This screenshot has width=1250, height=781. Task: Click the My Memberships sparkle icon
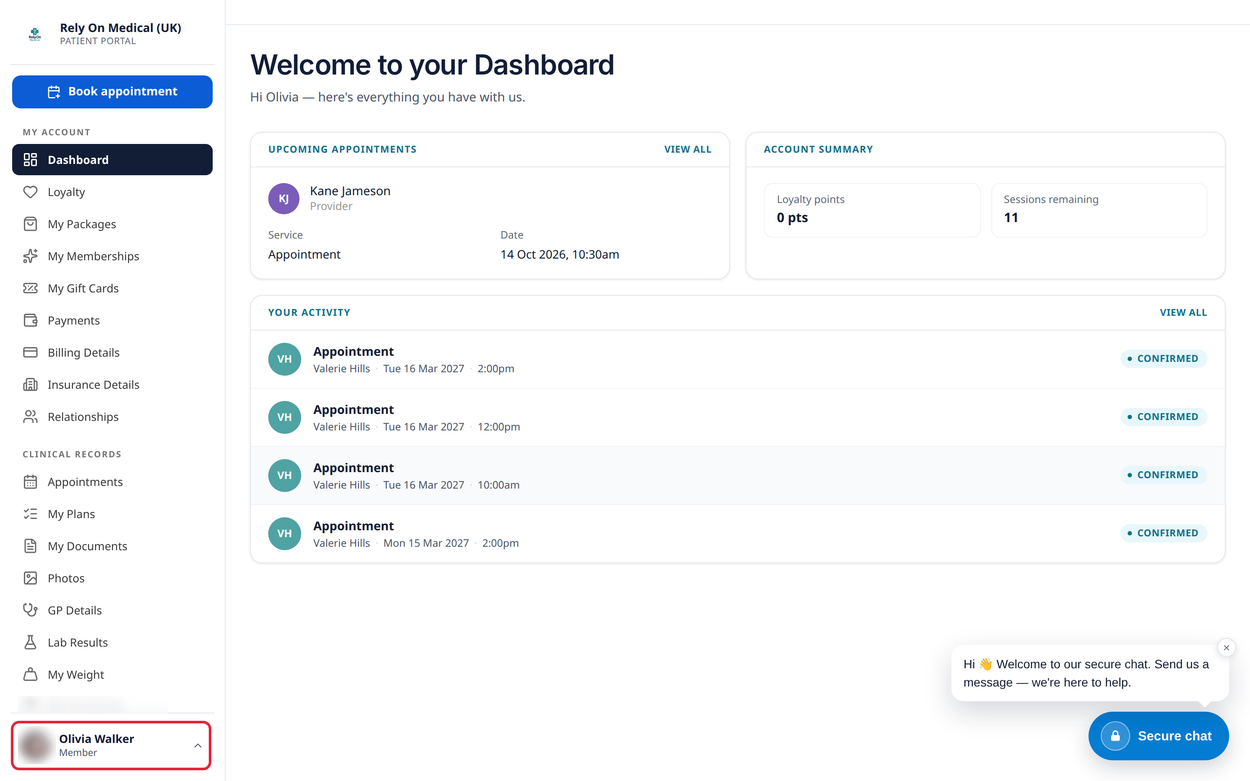[30, 256]
